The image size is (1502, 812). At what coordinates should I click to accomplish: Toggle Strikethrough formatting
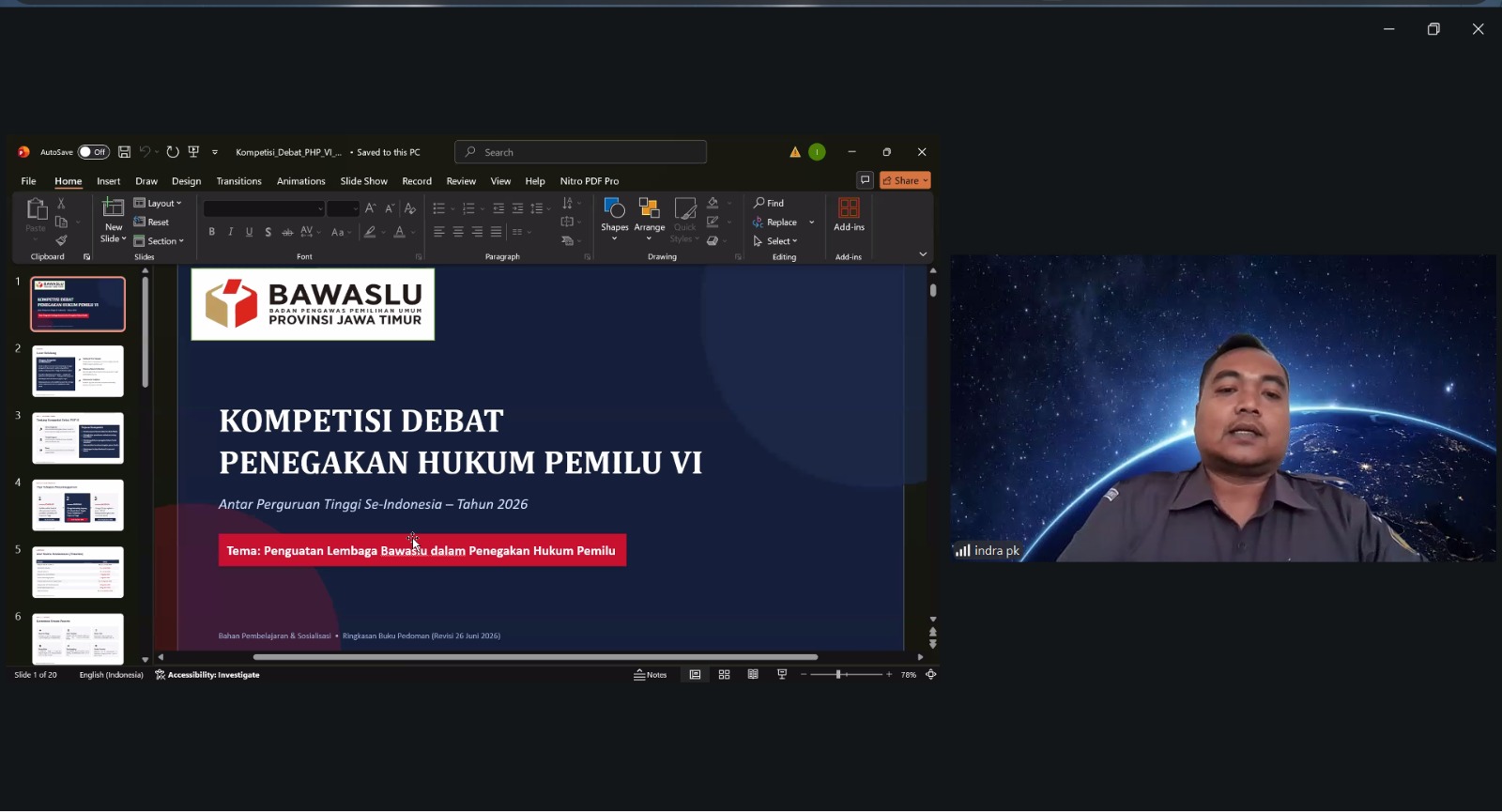pyautogui.click(x=287, y=232)
